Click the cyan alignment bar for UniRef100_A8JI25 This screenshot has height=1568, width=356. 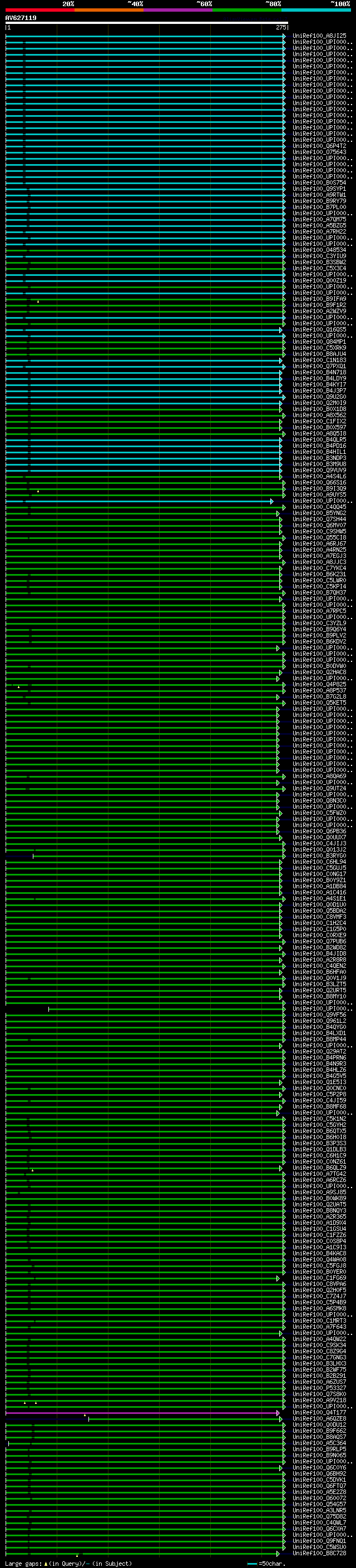click(x=145, y=36)
